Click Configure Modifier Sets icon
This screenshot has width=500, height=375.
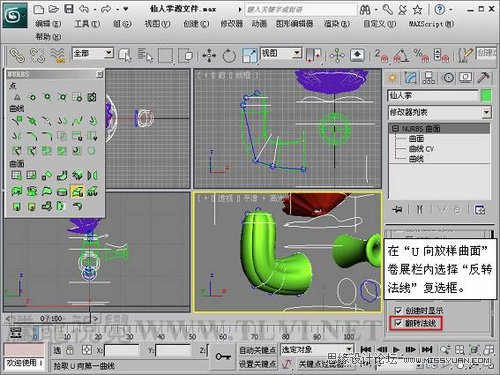[x=480, y=210]
